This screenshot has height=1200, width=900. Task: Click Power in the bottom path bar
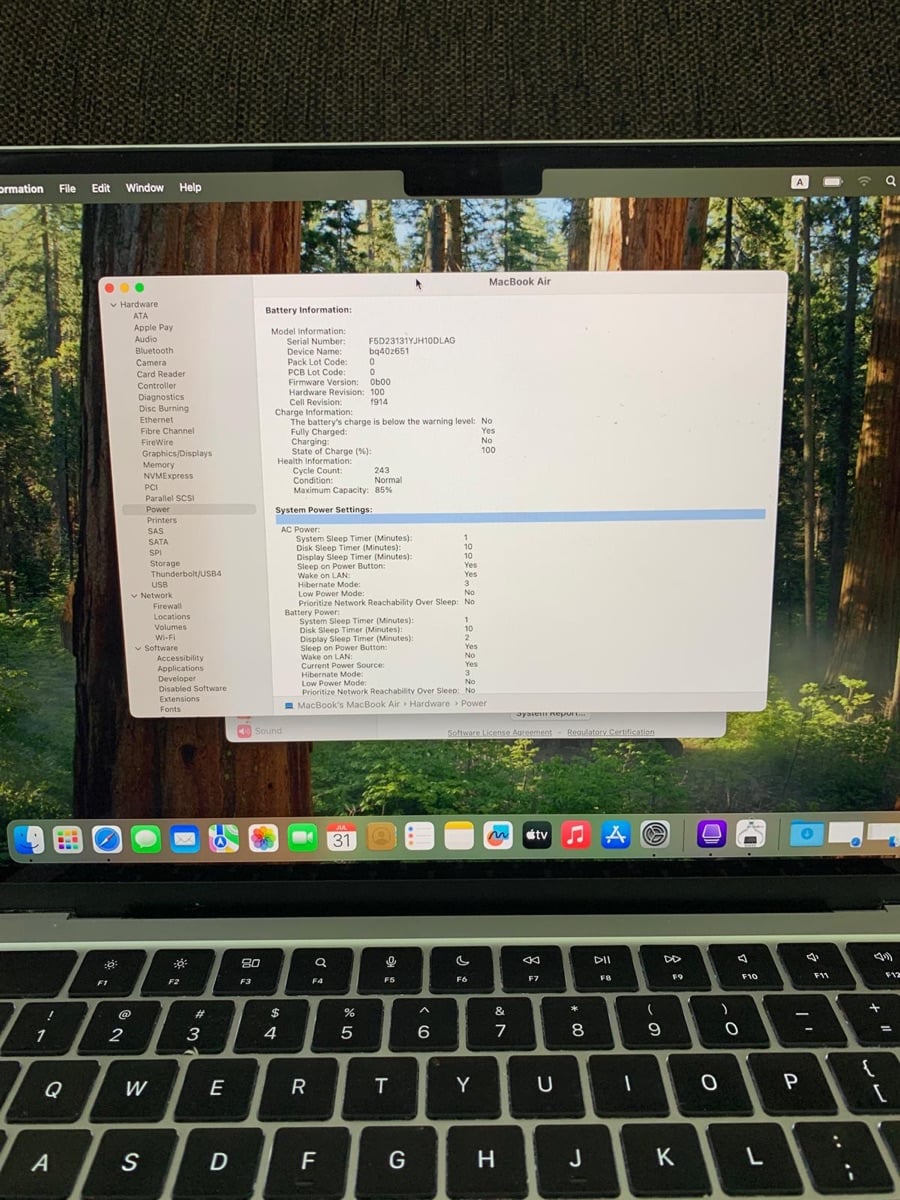point(474,703)
